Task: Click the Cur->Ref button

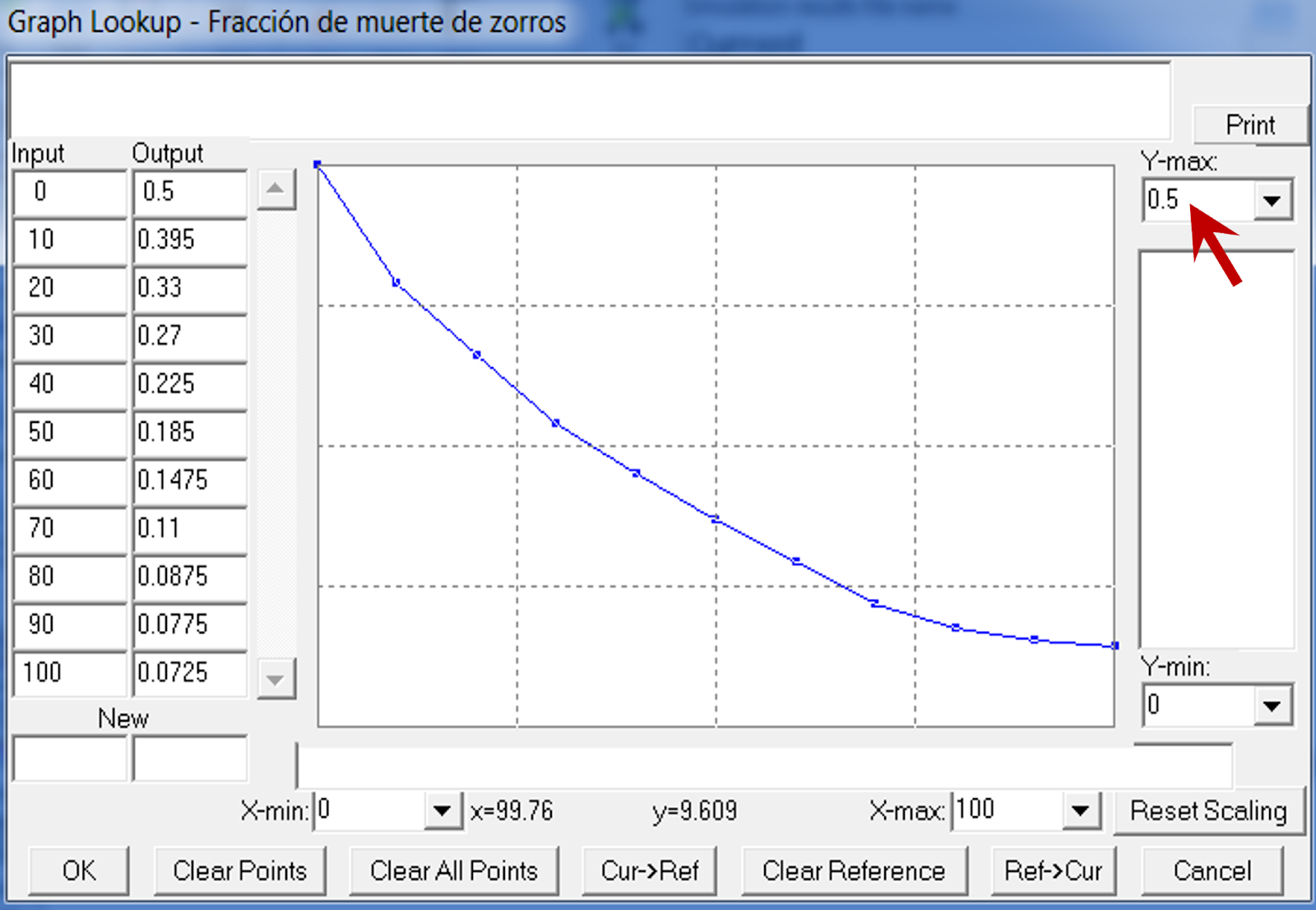Action: [x=649, y=871]
